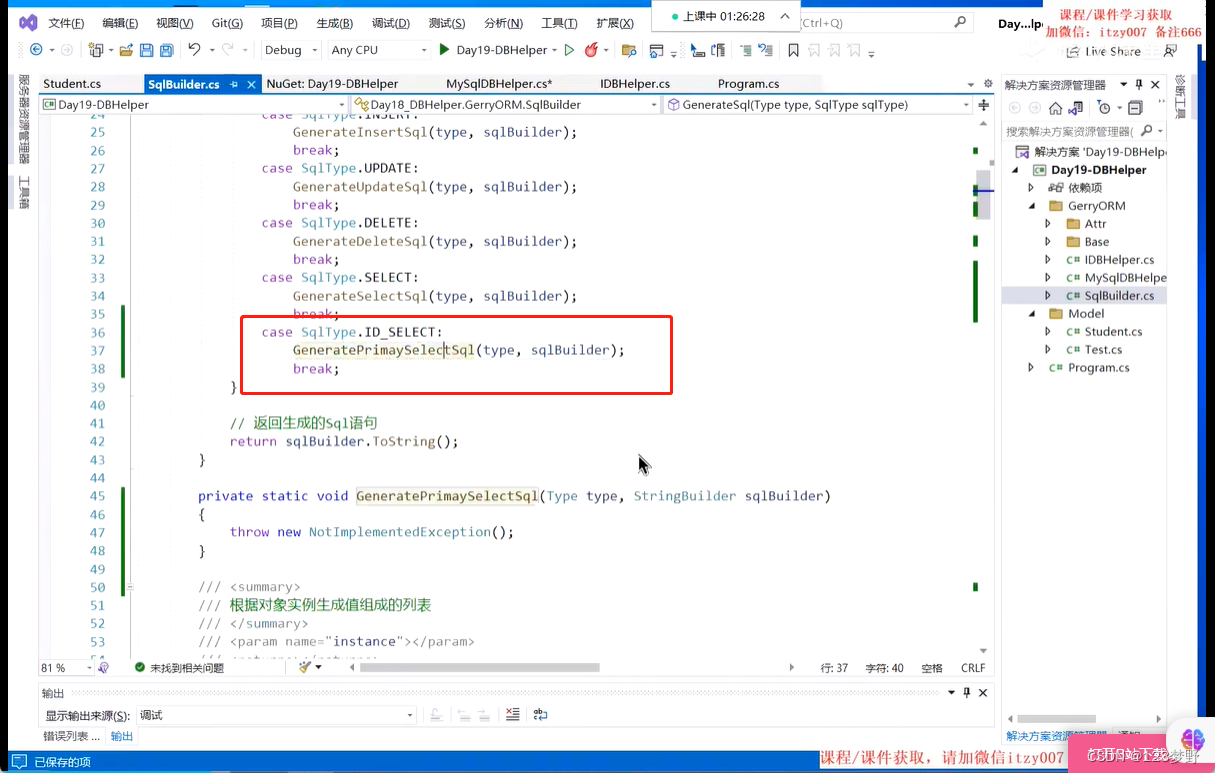Click the Save icon for SqlBuilder.cs
Screen dimensions: 1215x773
[148, 50]
